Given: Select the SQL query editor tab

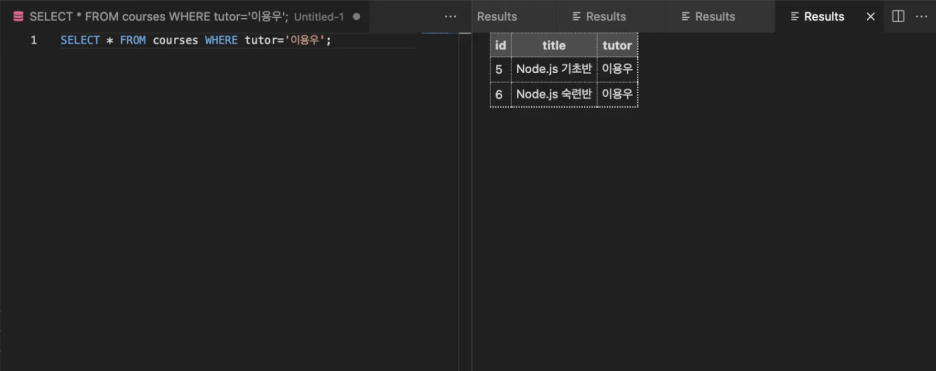Looking at the screenshot, I should click(184, 17).
